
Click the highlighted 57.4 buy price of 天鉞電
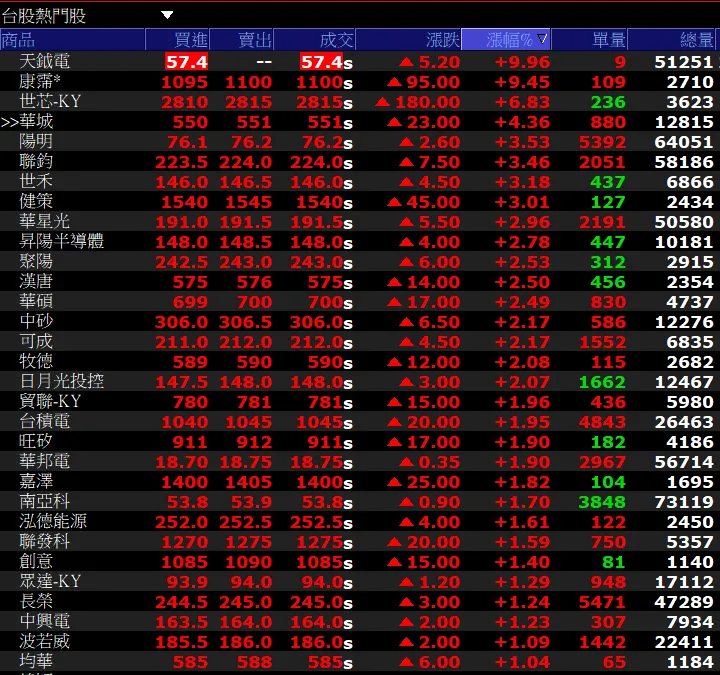click(186, 62)
